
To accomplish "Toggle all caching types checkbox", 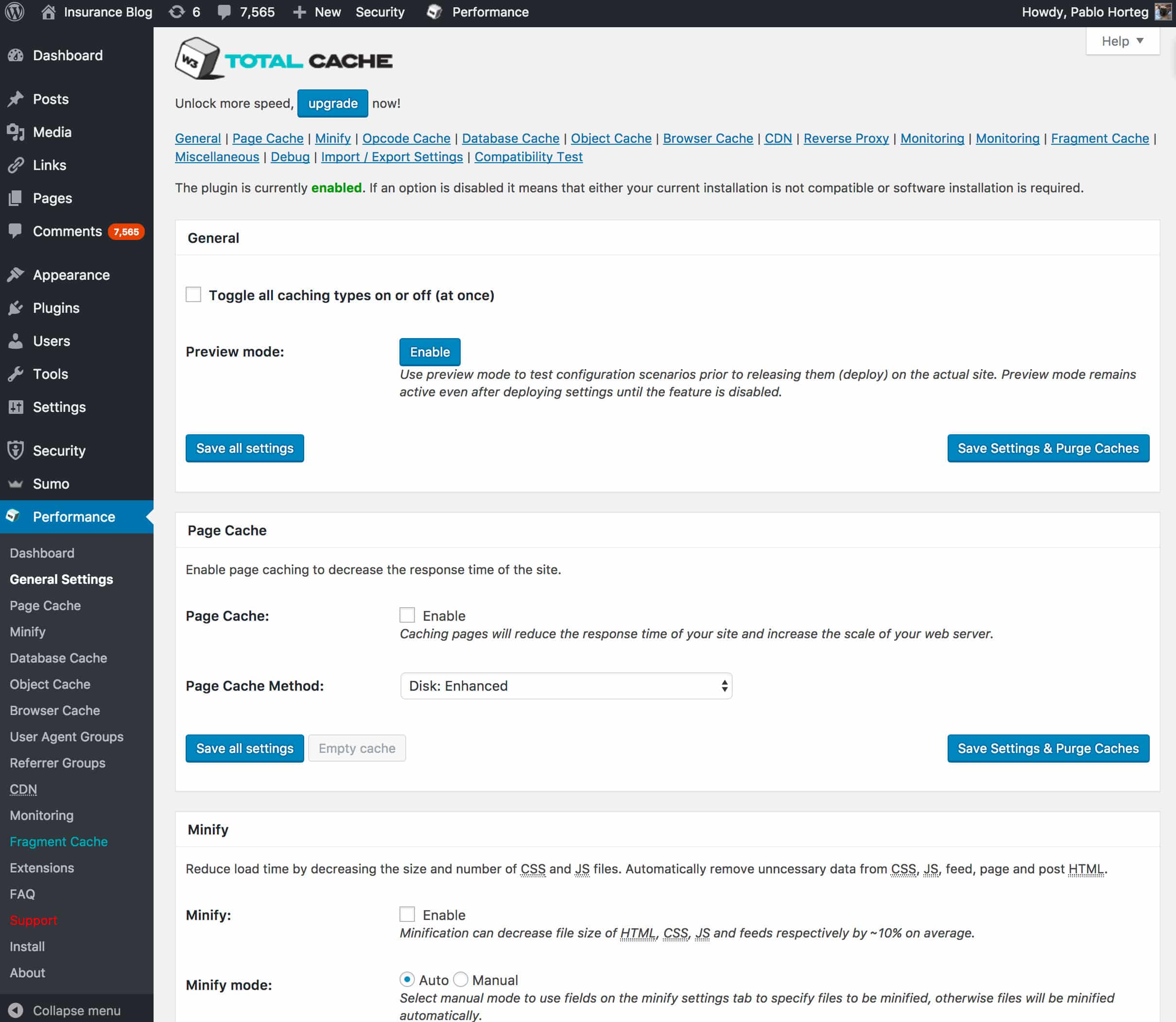I will 193,295.
